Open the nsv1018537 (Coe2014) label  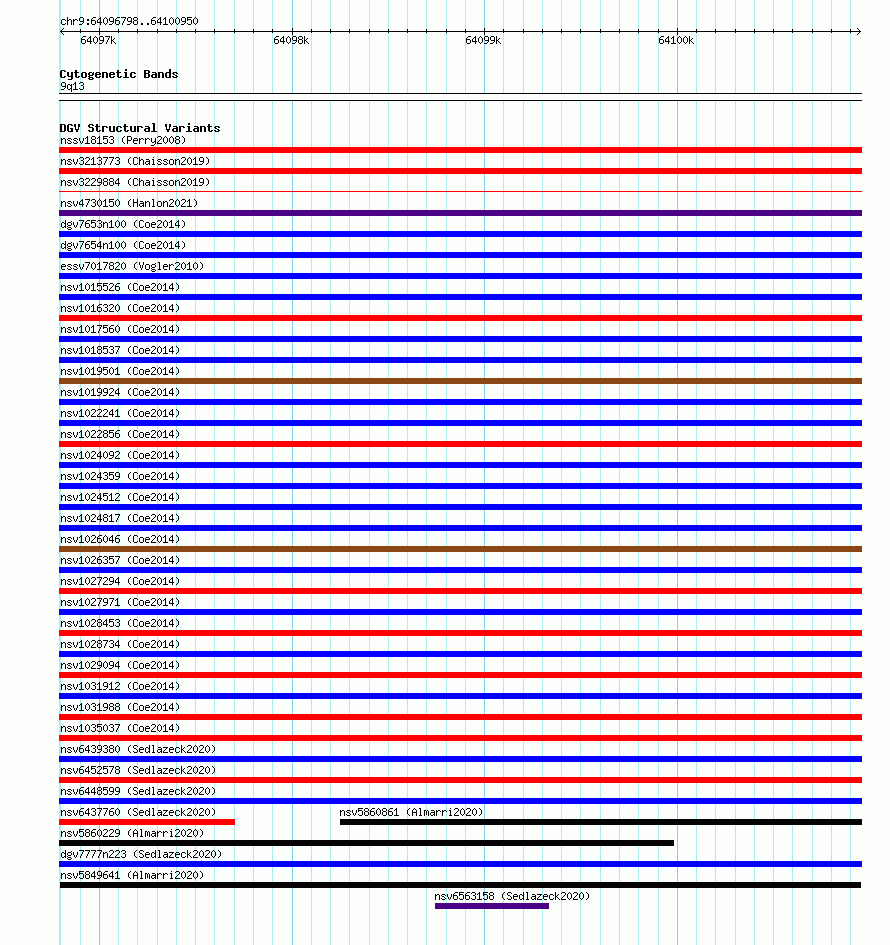pyautogui.click(x=120, y=351)
